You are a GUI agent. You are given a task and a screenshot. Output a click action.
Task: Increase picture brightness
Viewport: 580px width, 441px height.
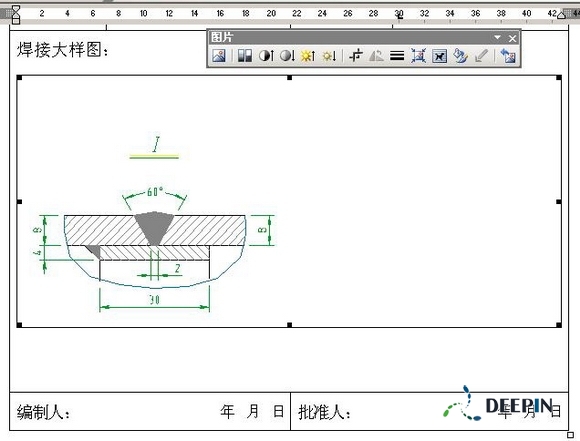(x=308, y=56)
